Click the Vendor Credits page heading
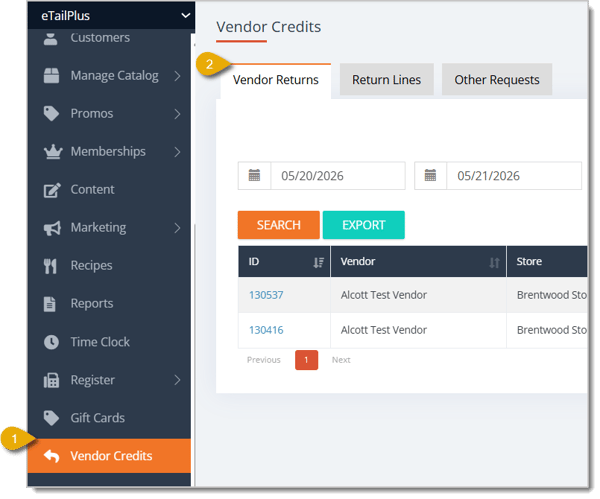This screenshot has height=499, width=600. [x=269, y=27]
